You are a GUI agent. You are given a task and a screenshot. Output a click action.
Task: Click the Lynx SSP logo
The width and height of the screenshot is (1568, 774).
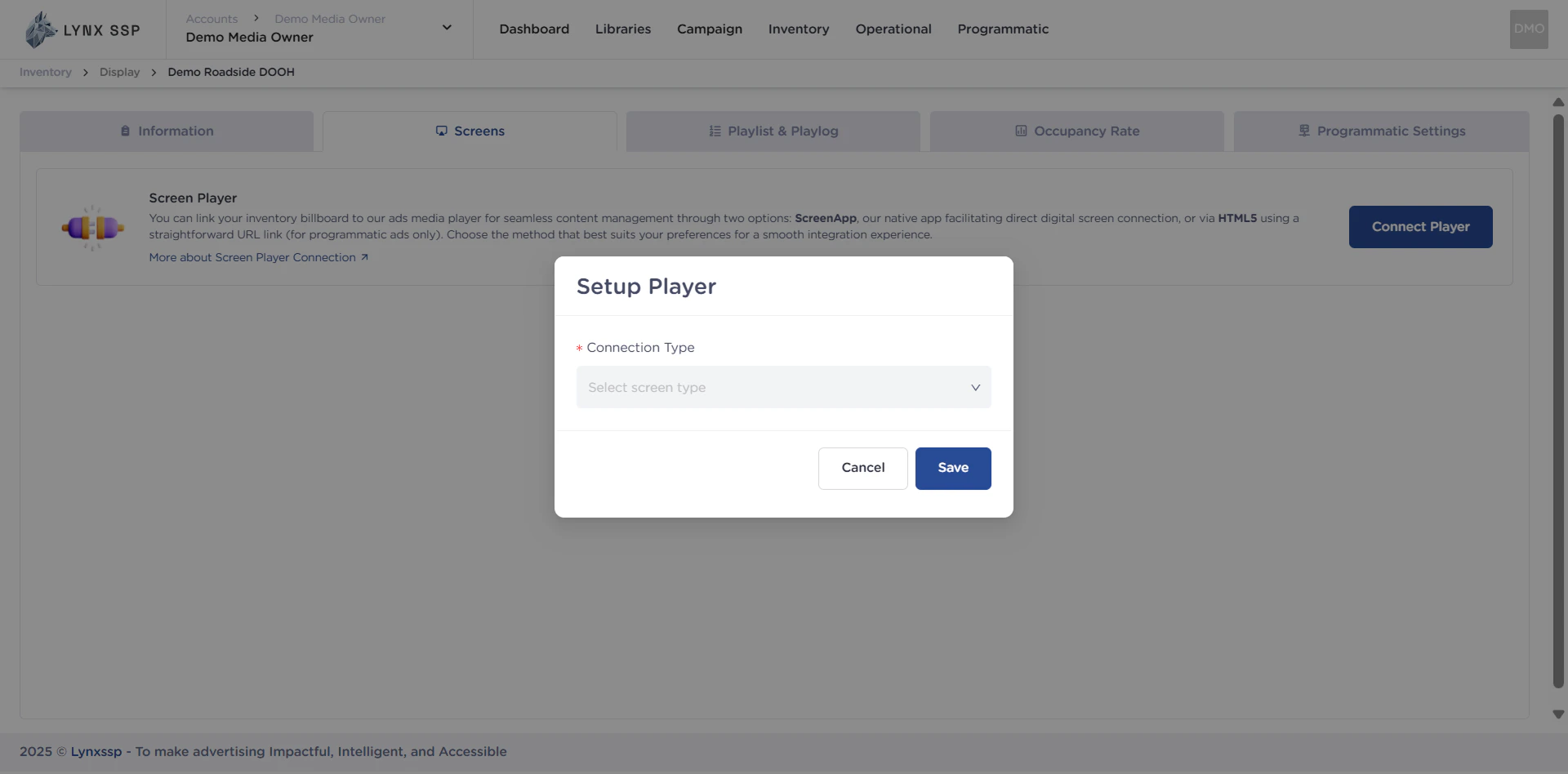click(82, 29)
